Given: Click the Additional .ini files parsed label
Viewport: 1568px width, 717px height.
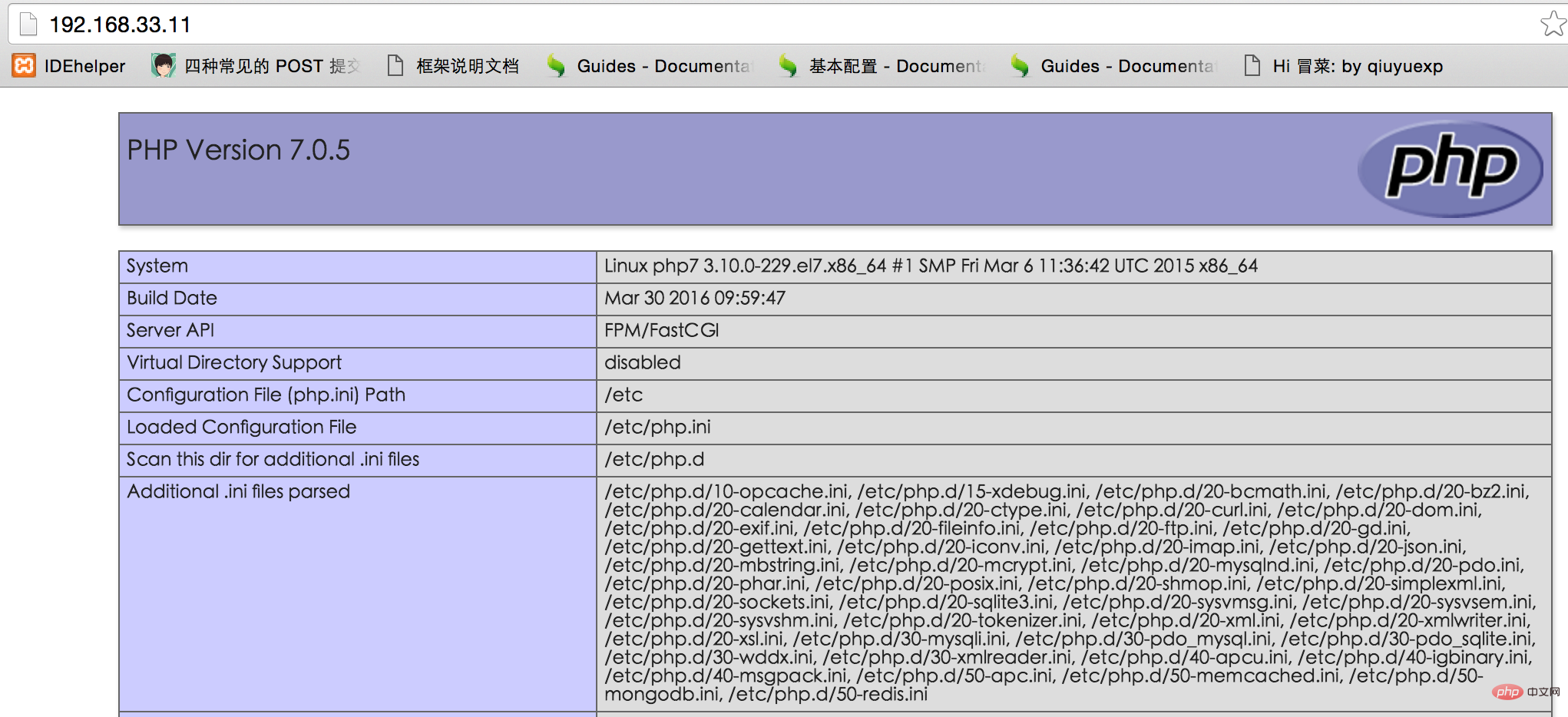Looking at the screenshot, I should click(x=238, y=492).
